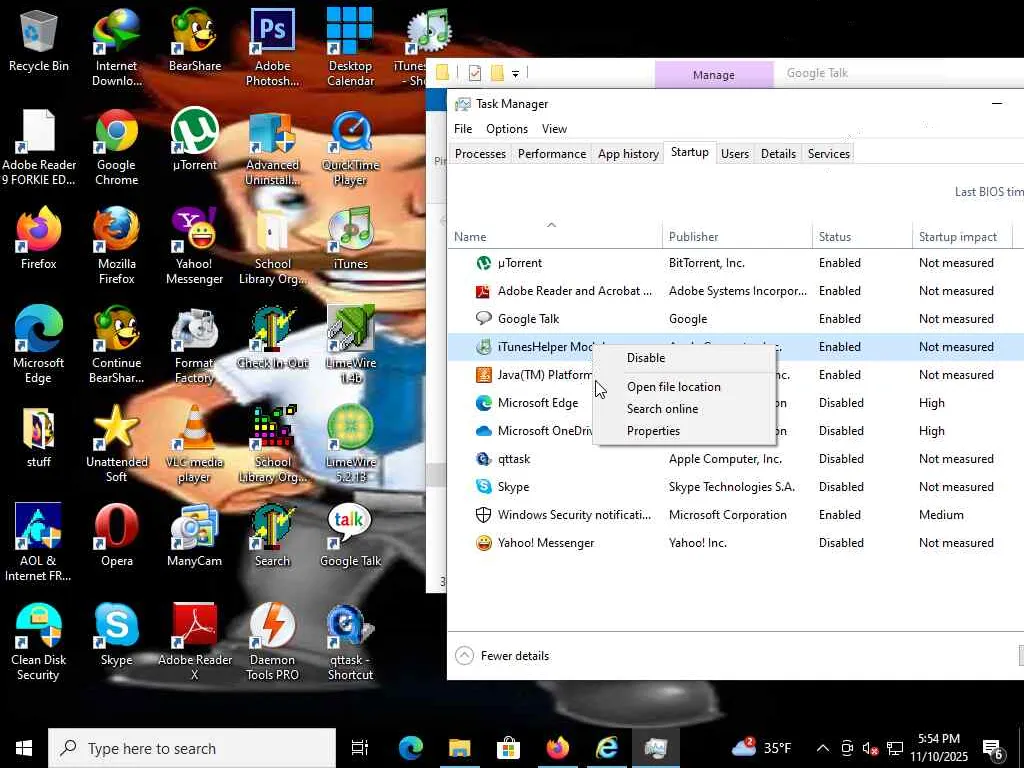Sort startup list by Publisher column

[x=737, y=236]
